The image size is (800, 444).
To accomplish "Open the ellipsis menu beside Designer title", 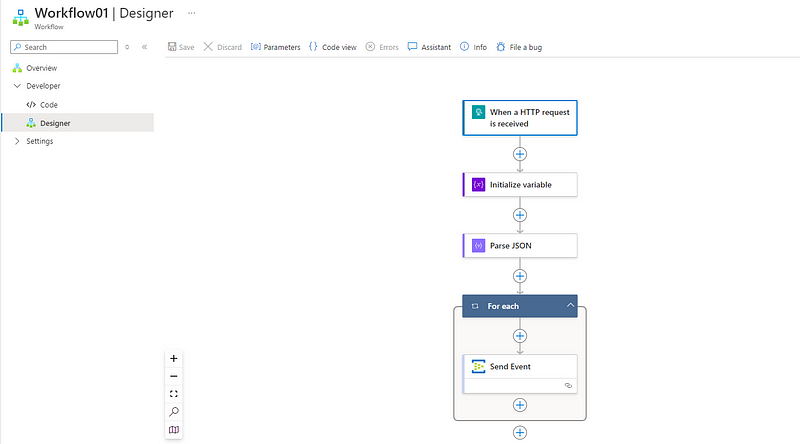I will click(x=191, y=13).
